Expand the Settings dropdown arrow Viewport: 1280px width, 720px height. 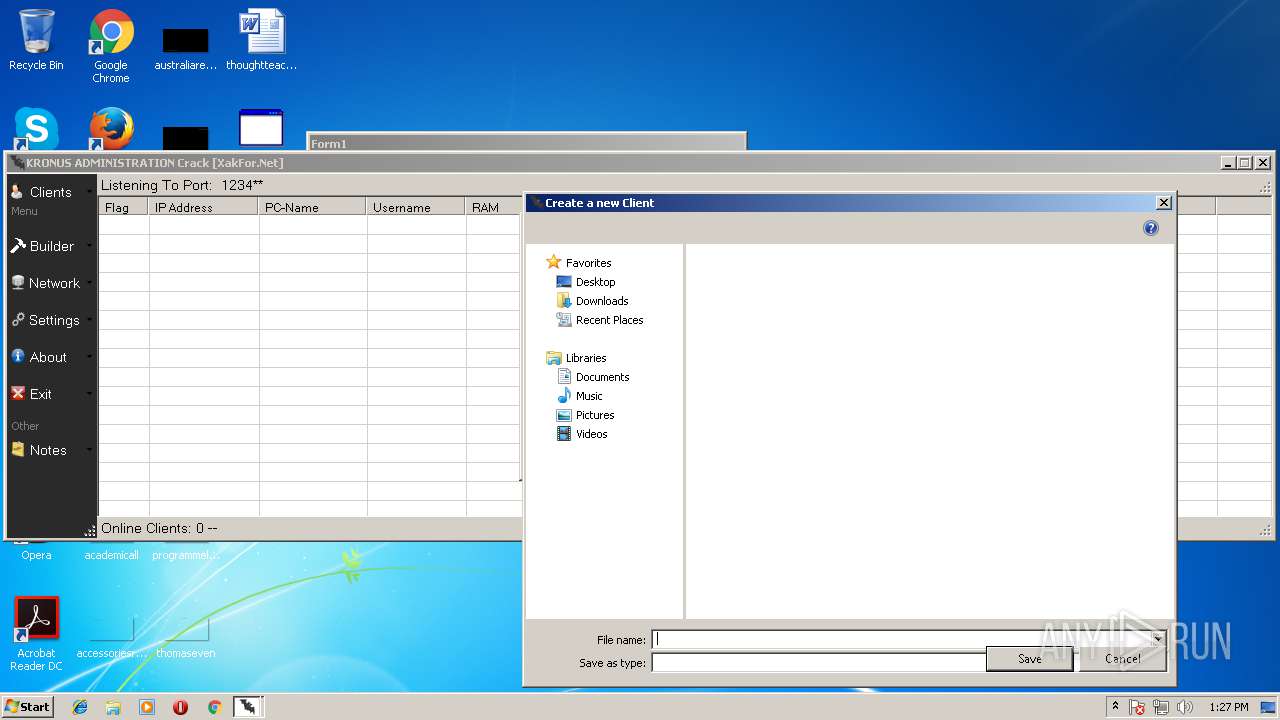coord(89,320)
